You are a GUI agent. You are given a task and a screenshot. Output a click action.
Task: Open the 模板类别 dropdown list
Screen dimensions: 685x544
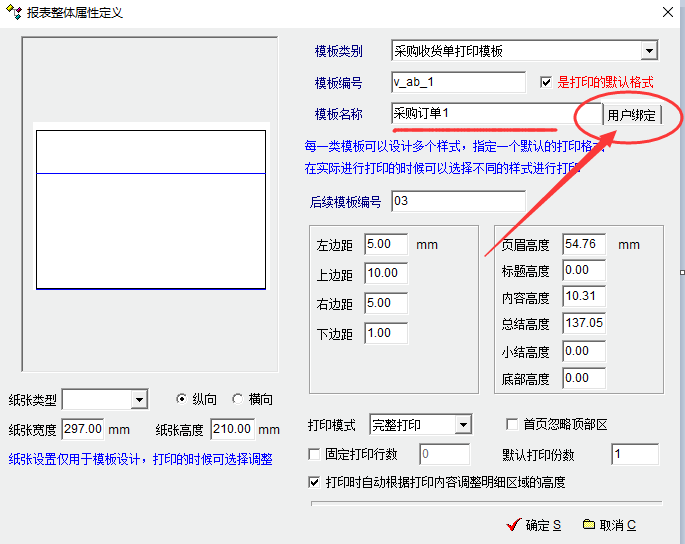(649, 51)
